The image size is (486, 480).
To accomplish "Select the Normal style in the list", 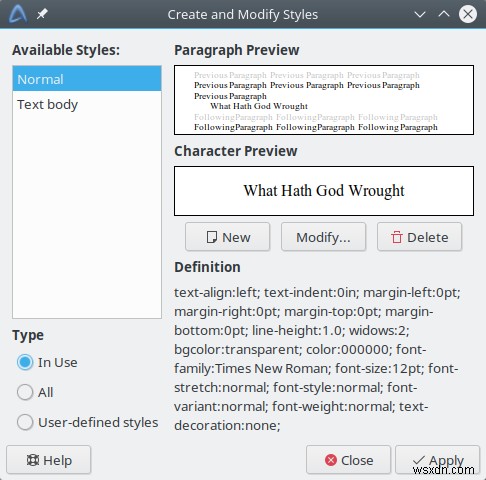I will (x=87, y=79).
